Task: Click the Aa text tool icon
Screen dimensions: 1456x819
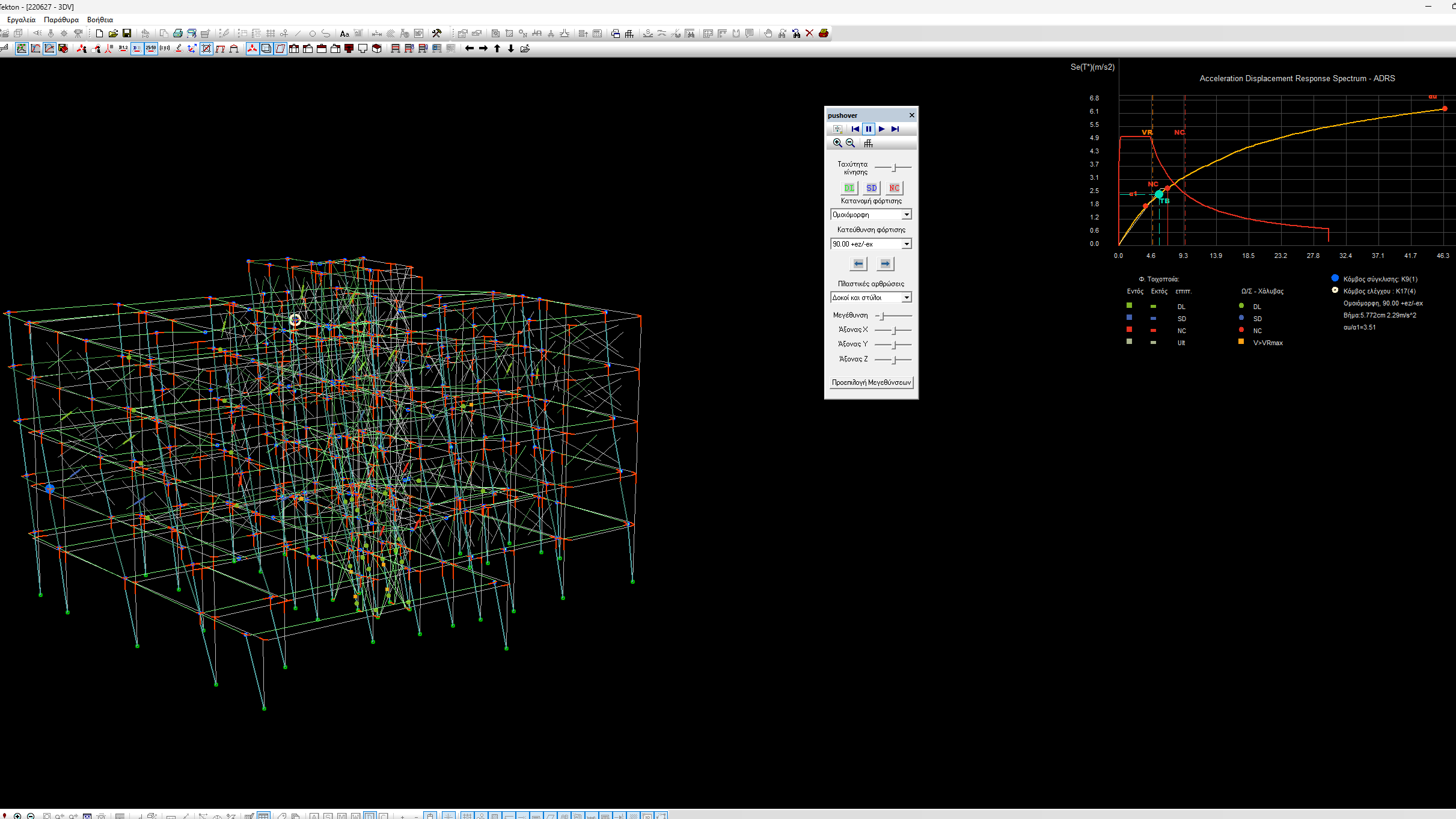Action: point(344,34)
